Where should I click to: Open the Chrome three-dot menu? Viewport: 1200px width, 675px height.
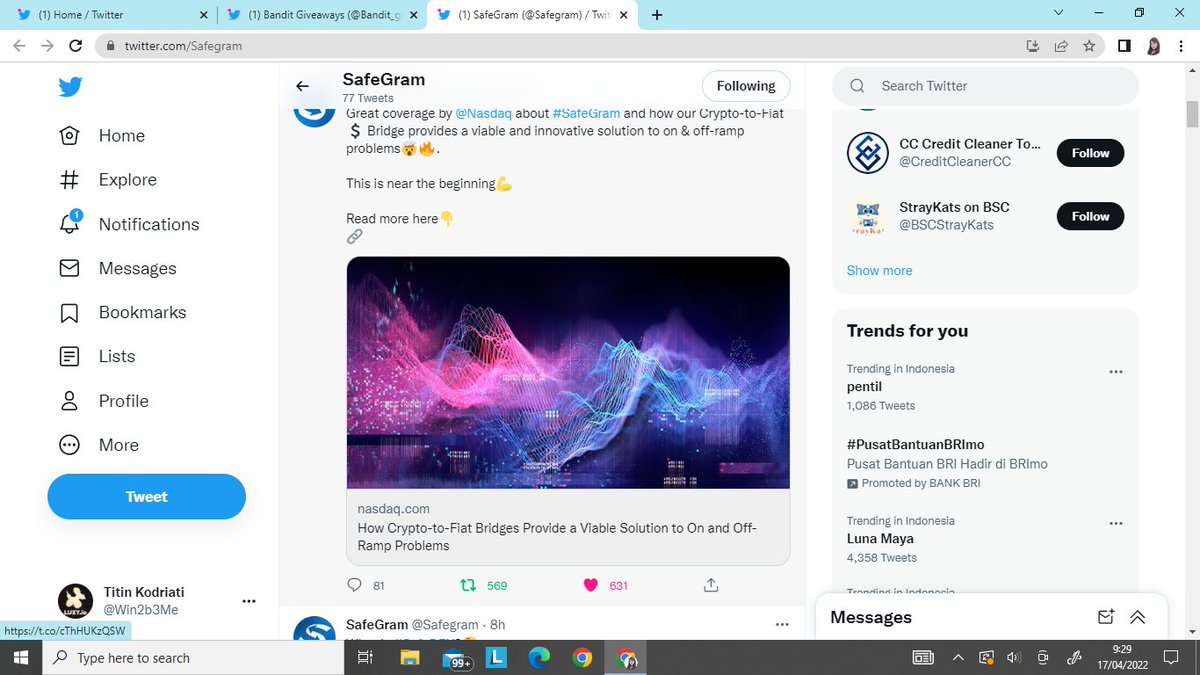coord(1181,46)
